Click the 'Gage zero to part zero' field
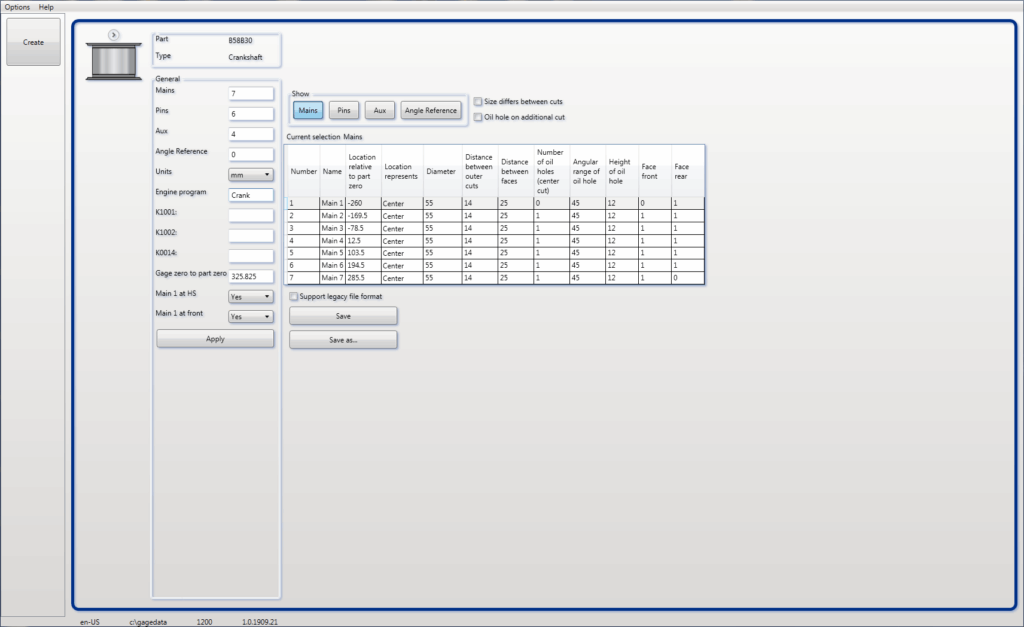This screenshot has height=627, width=1024. click(x=250, y=275)
